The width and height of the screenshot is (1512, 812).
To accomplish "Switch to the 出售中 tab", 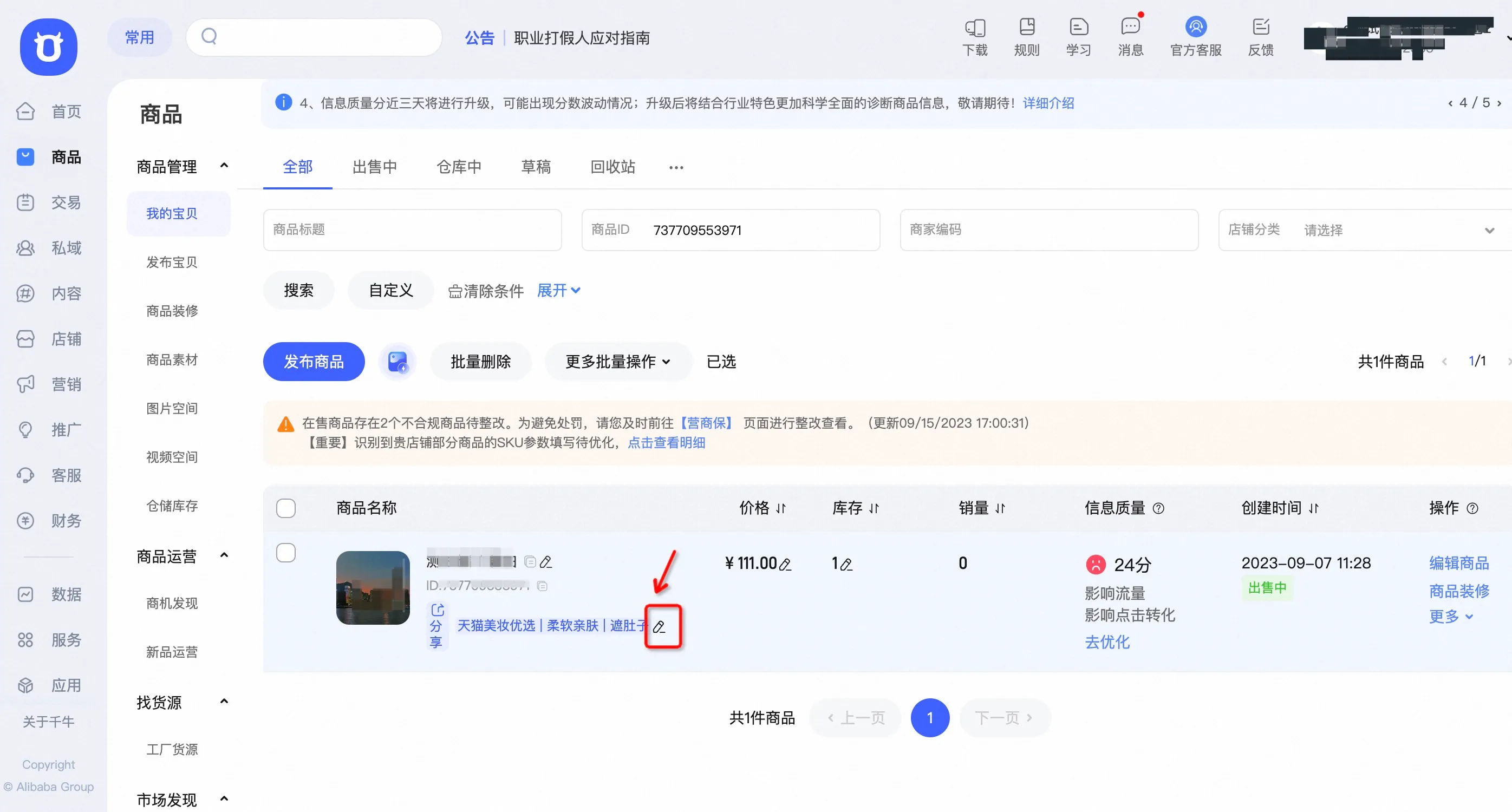I will click(x=374, y=167).
